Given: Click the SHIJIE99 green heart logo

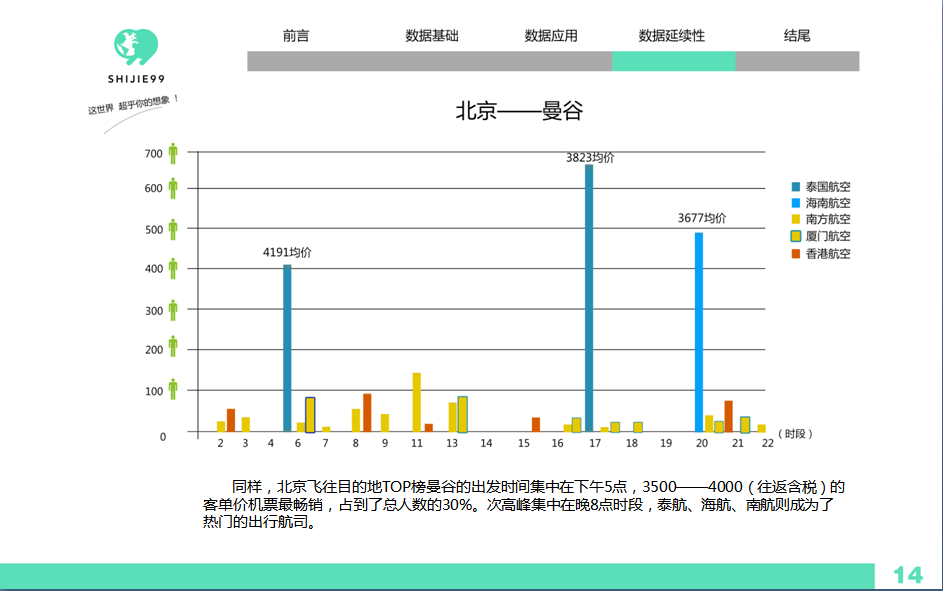Looking at the screenshot, I should (136, 47).
